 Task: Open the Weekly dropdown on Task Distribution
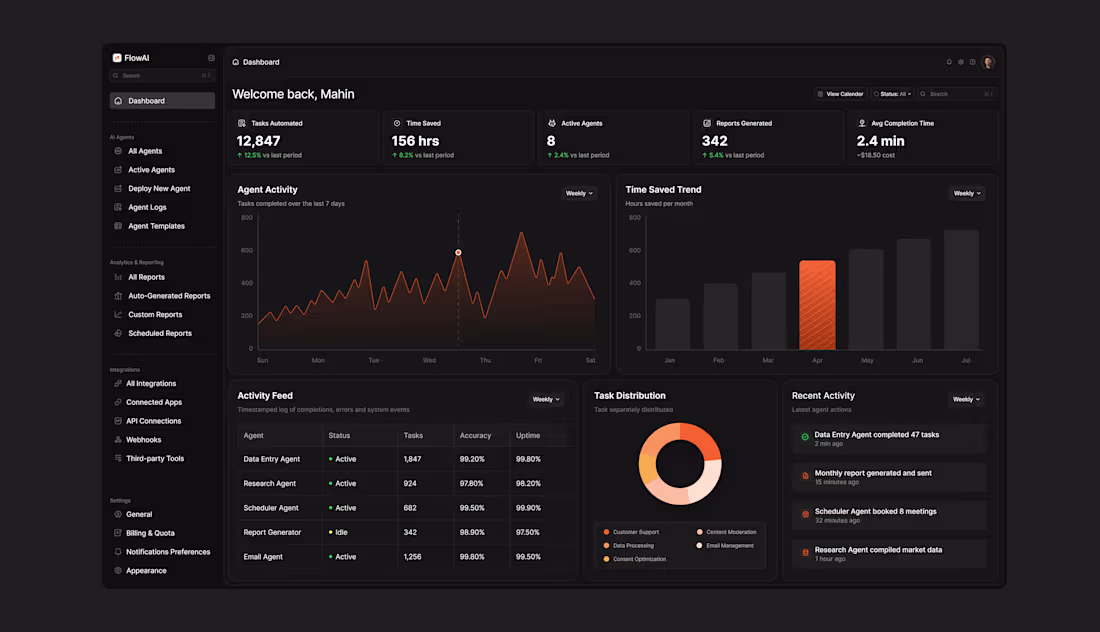(547, 399)
